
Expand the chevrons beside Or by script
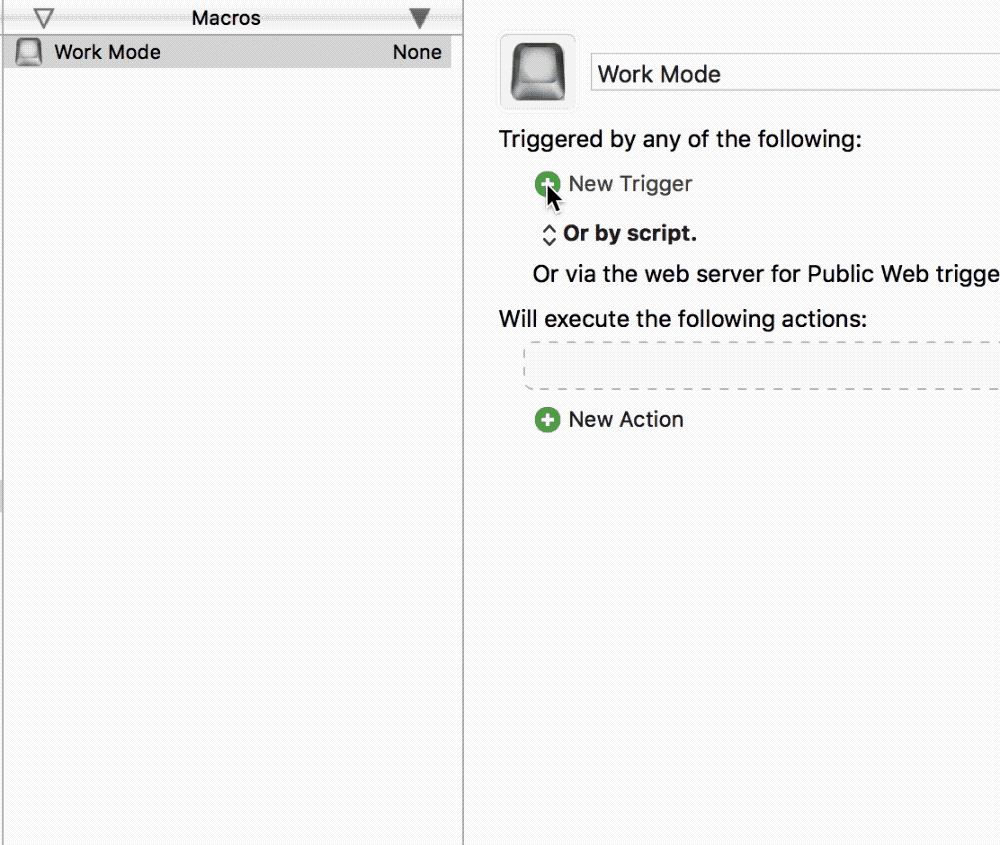(548, 235)
